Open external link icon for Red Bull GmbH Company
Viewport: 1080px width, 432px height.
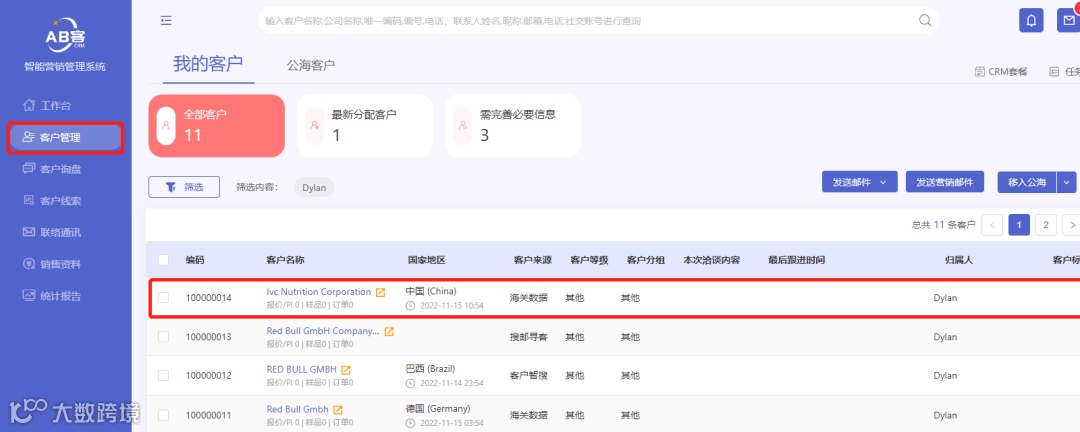point(389,331)
